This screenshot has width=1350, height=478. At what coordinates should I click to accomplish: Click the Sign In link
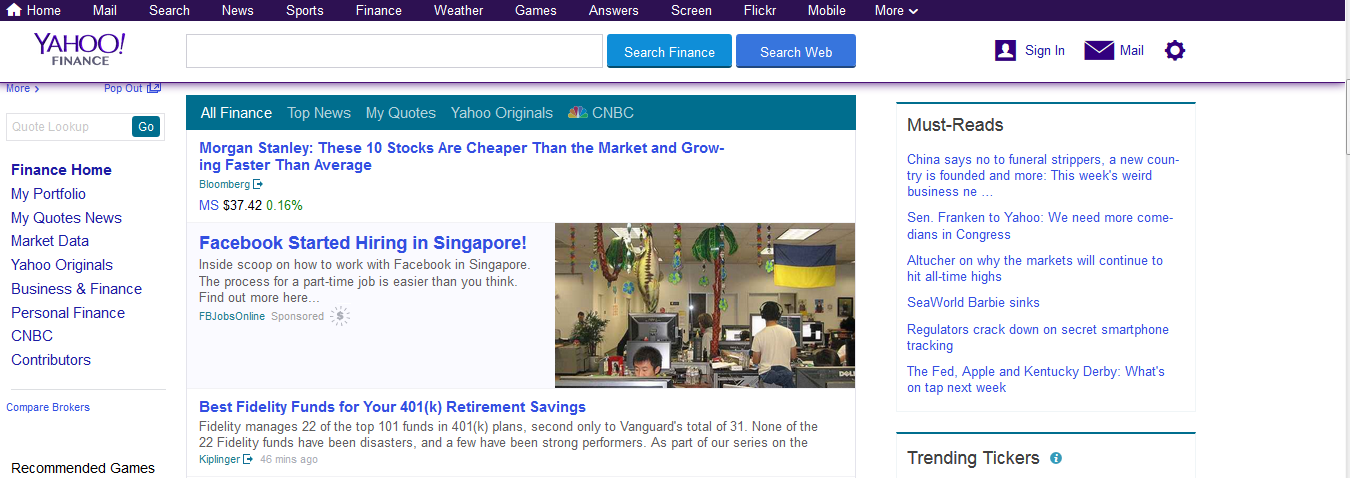[x=1045, y=50]
